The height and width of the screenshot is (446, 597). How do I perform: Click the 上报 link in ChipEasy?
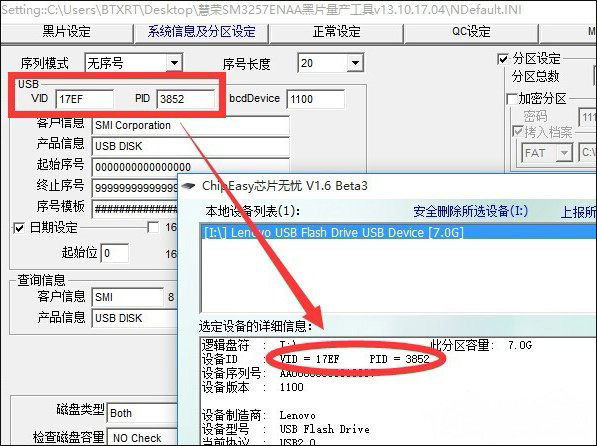point(579,213)
